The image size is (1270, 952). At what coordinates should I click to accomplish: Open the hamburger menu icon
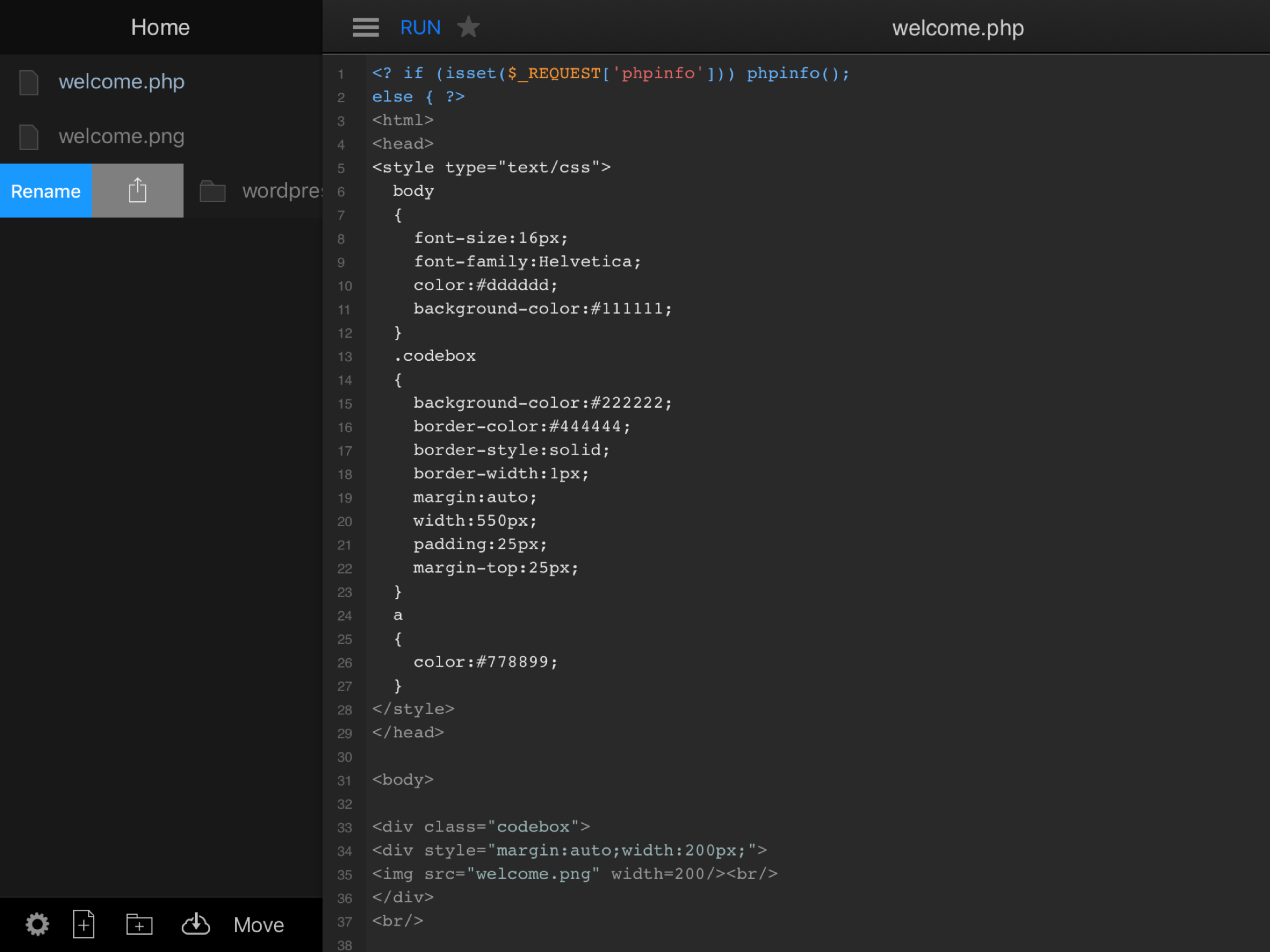pos(365,27)
